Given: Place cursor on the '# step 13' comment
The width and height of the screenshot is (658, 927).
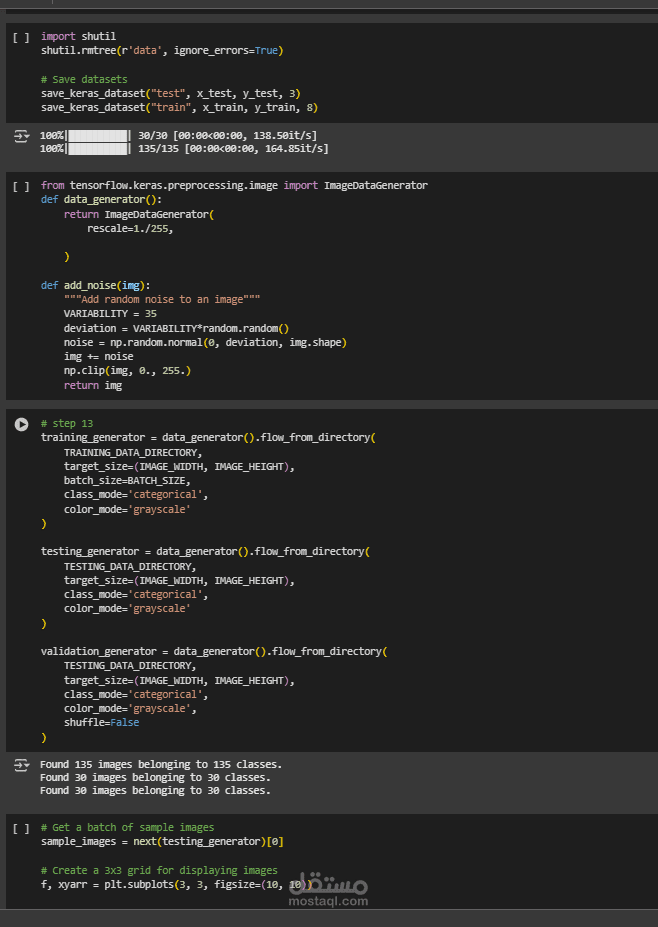Looking at the screenshot, I should (67, 424).
